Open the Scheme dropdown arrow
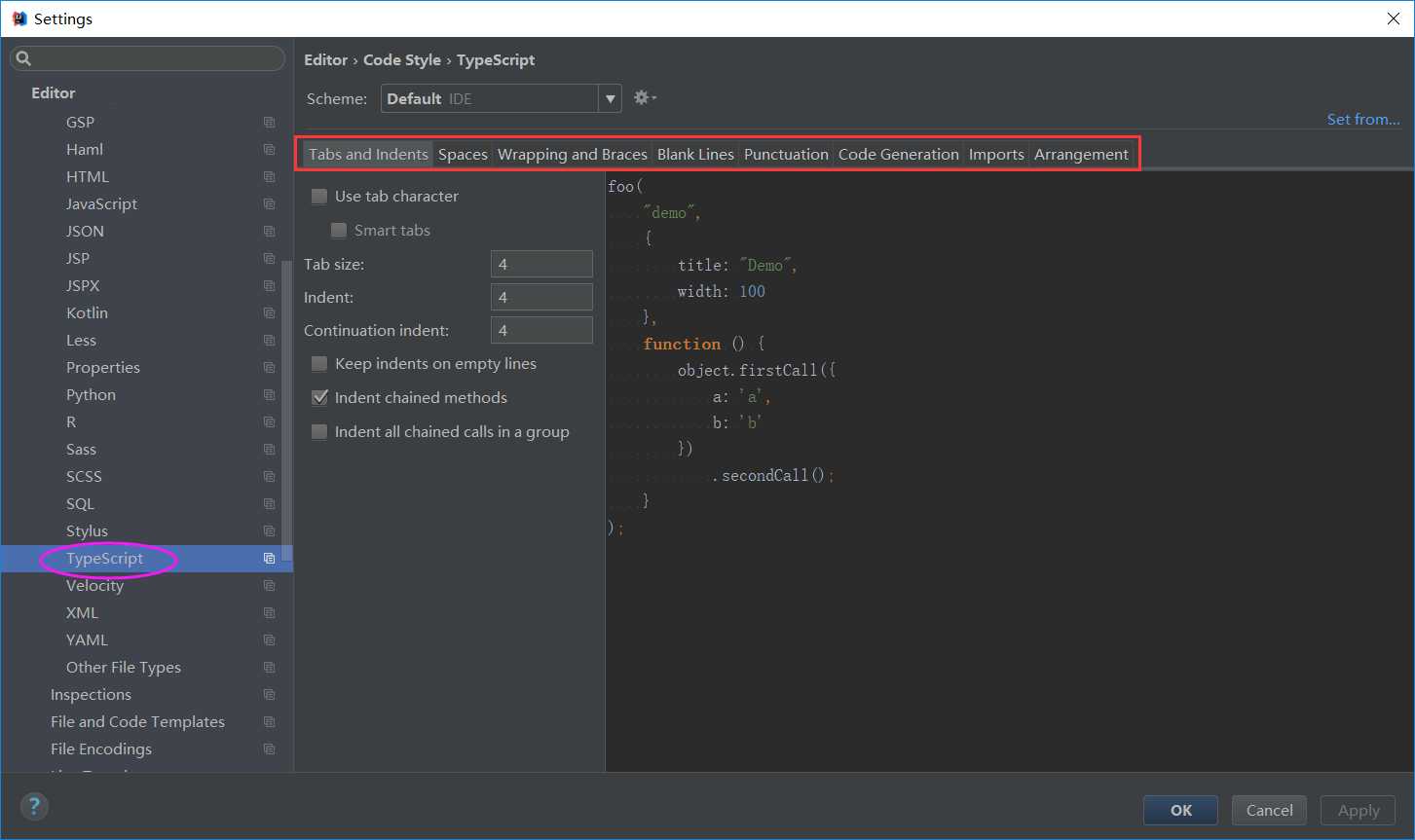 pyautogui.click(x=610, y=98)
